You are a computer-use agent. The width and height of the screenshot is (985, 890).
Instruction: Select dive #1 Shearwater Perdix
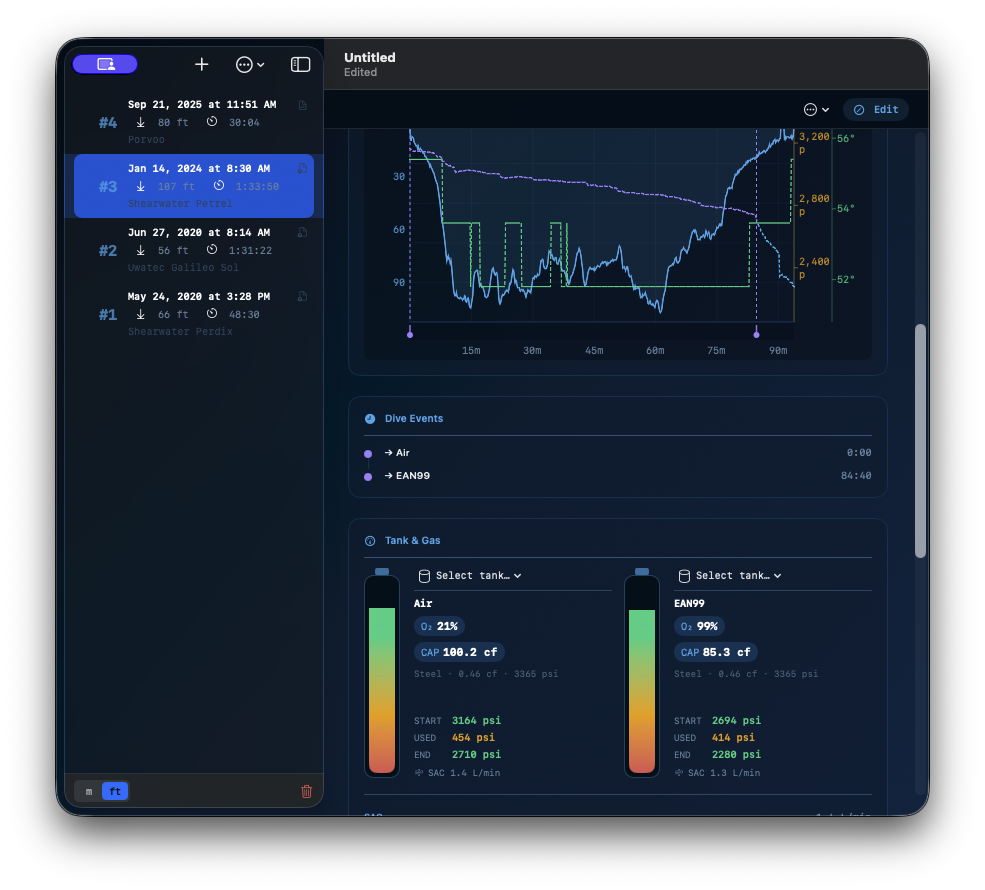click(194, 314)
